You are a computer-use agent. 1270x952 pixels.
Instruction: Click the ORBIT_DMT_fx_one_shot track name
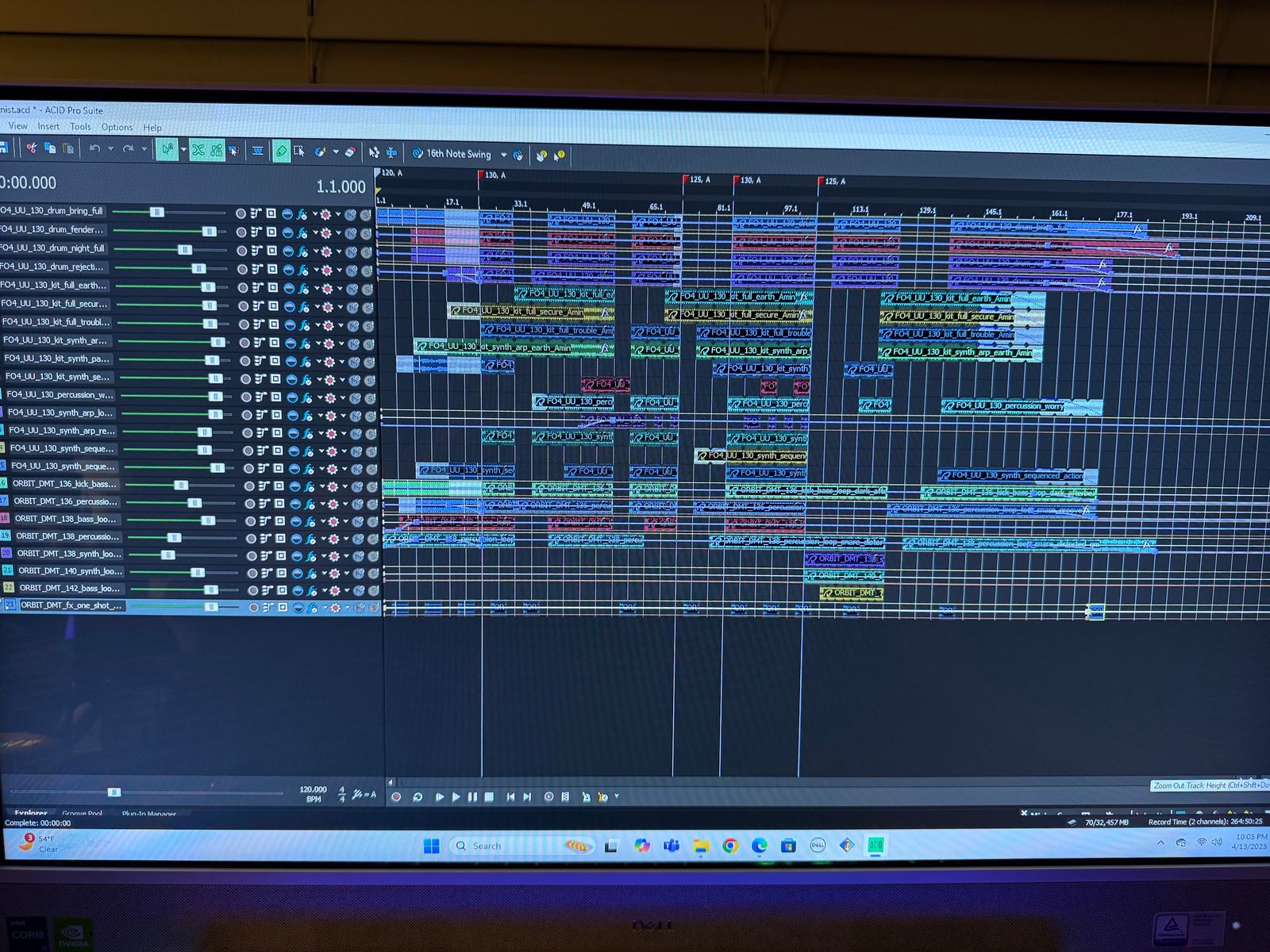click(x=71, y=605)
